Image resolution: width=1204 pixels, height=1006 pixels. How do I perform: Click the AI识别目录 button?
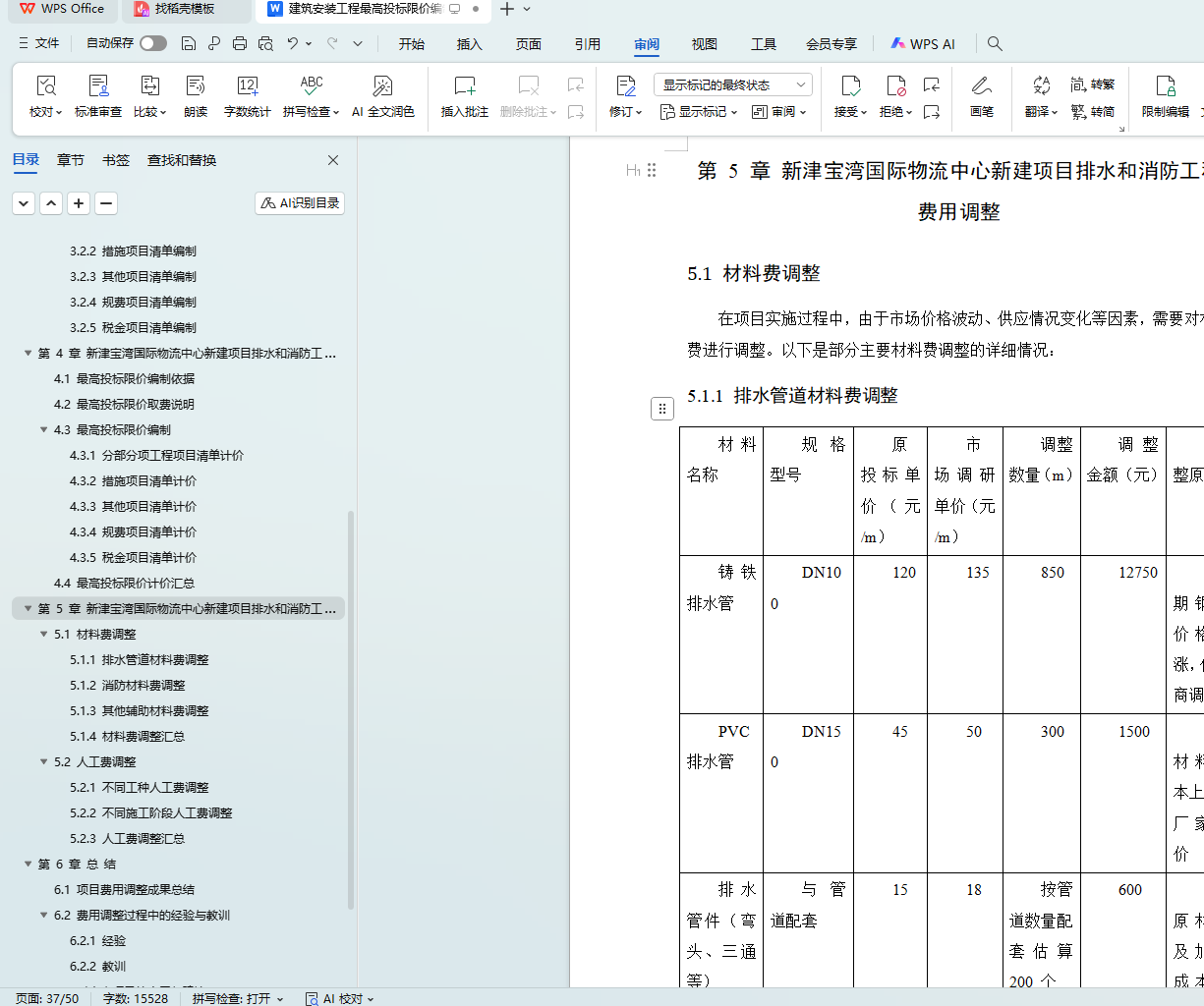(300, 203)
